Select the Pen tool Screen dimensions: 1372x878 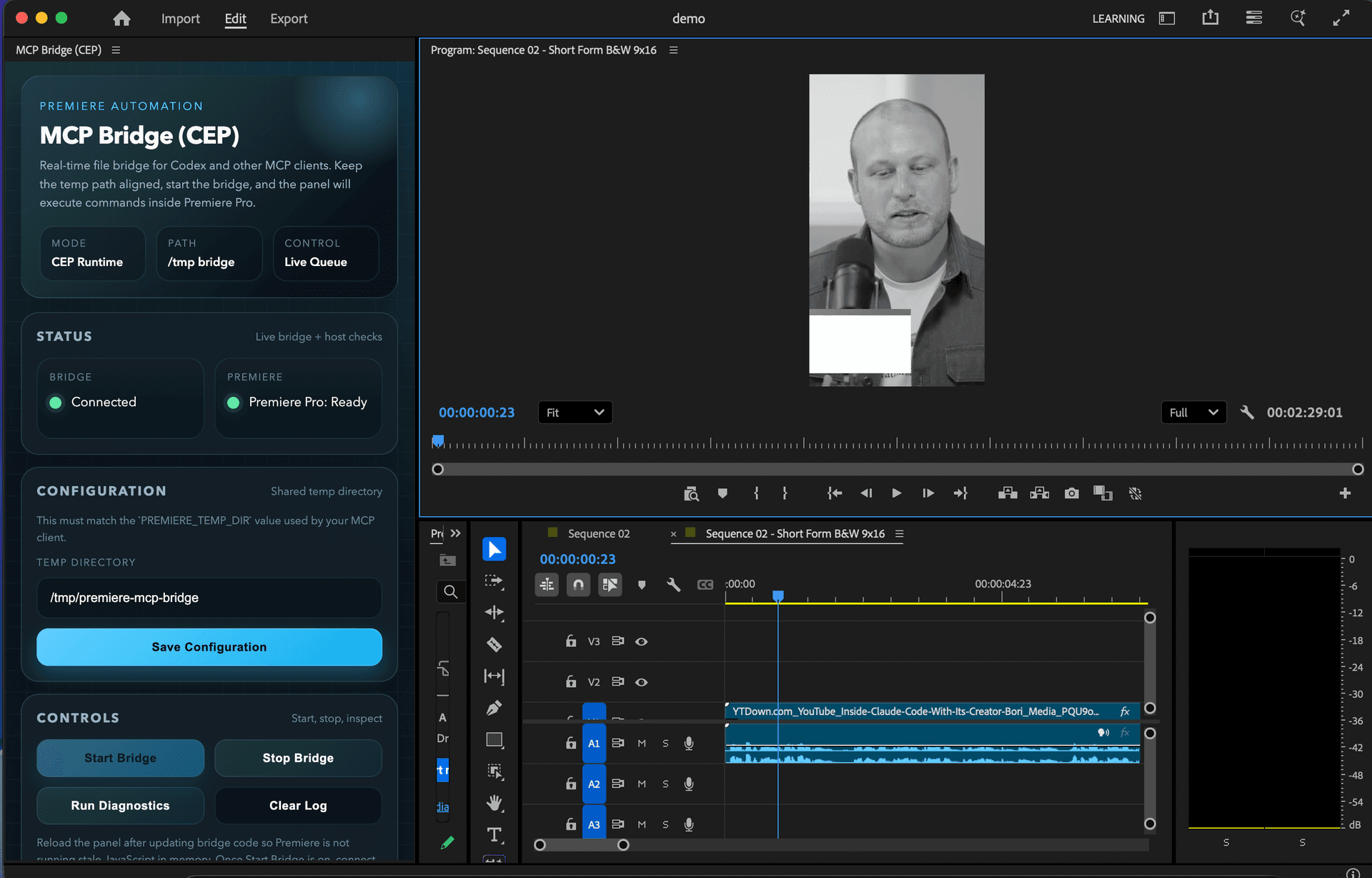click(x=494, y=708)
